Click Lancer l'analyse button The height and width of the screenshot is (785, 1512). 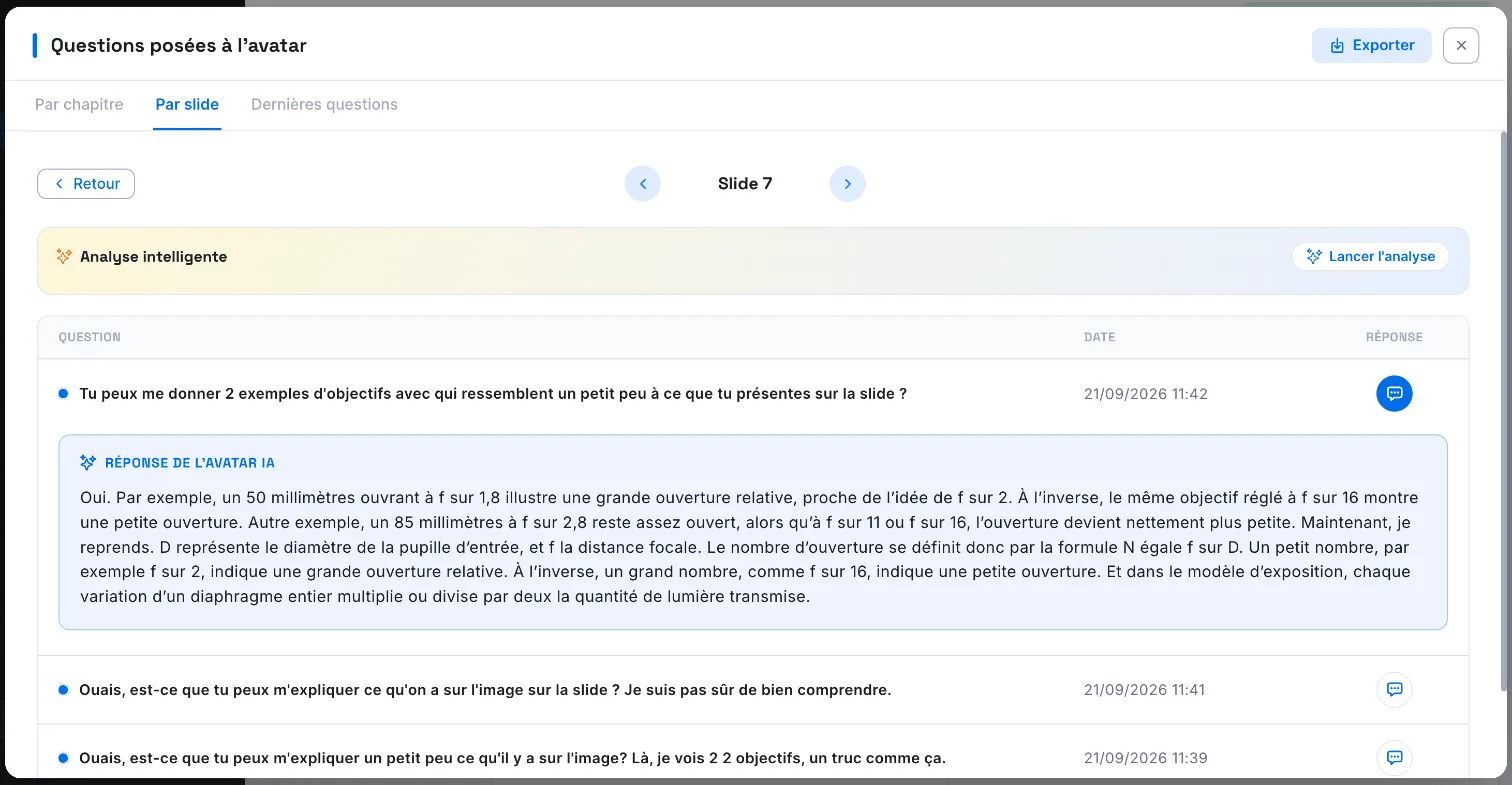pyautogui.click(x=1370, y=256)
